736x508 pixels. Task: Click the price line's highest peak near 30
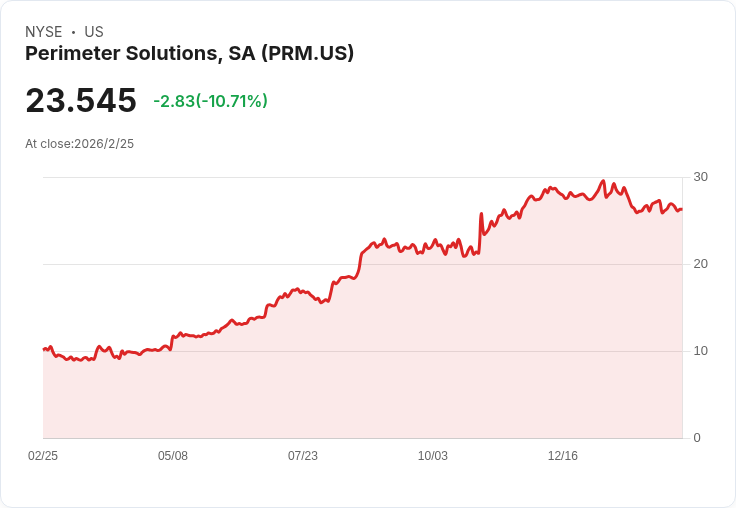coord(604,181)
